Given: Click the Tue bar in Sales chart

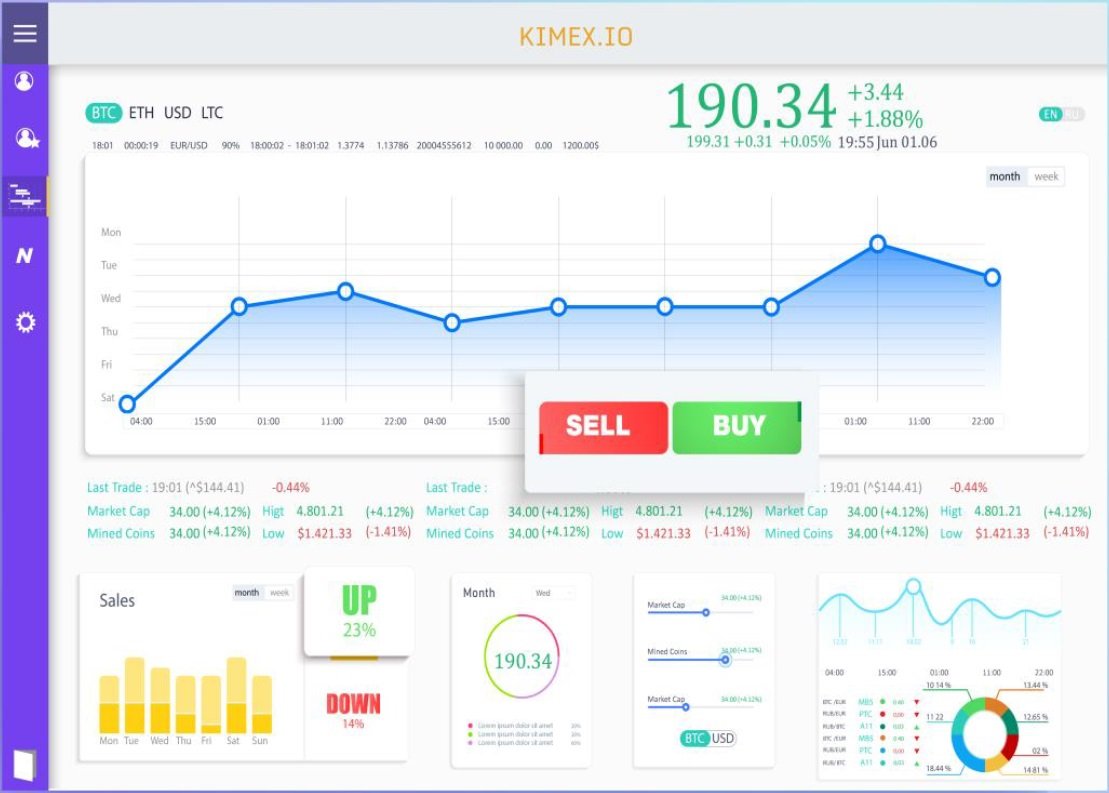Looking at the screenshot, I should [x=134, y=695].
